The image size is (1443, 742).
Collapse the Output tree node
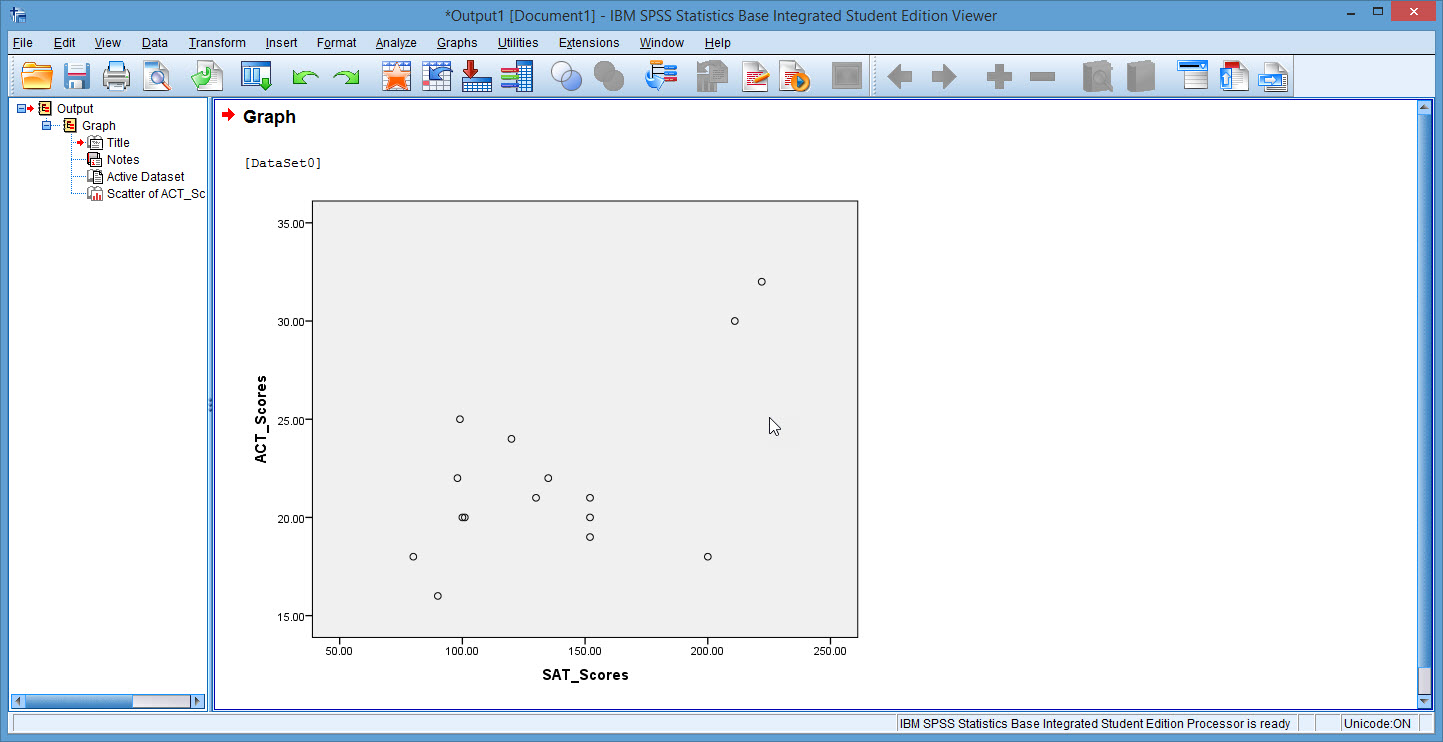tap(22, 108)
